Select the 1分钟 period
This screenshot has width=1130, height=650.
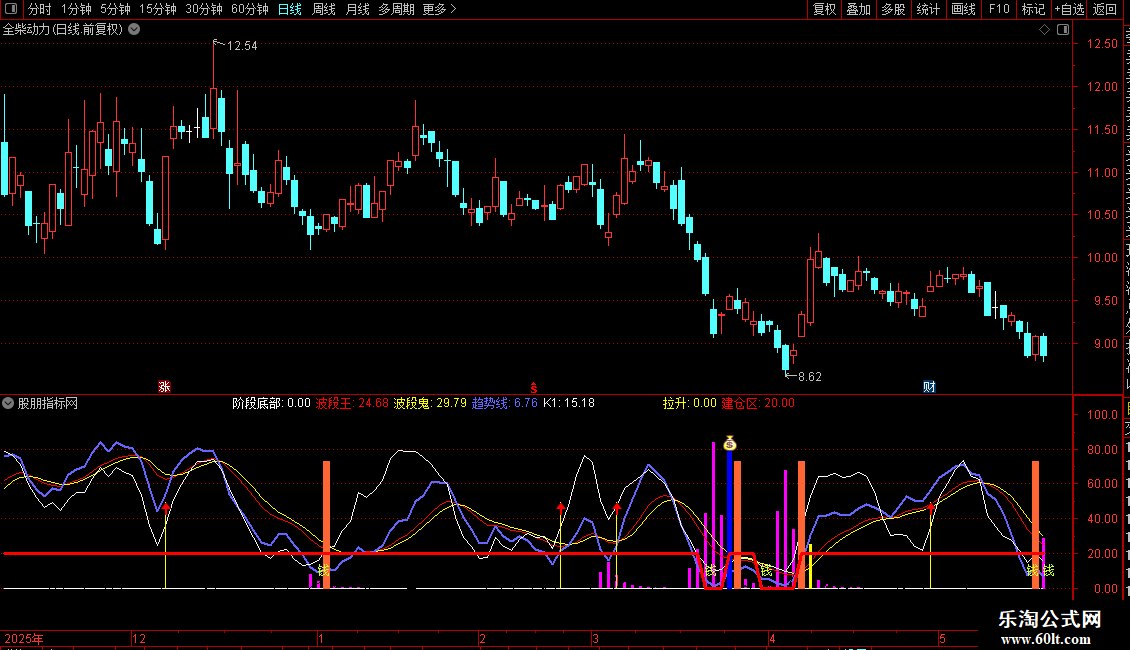coord(76,9)
